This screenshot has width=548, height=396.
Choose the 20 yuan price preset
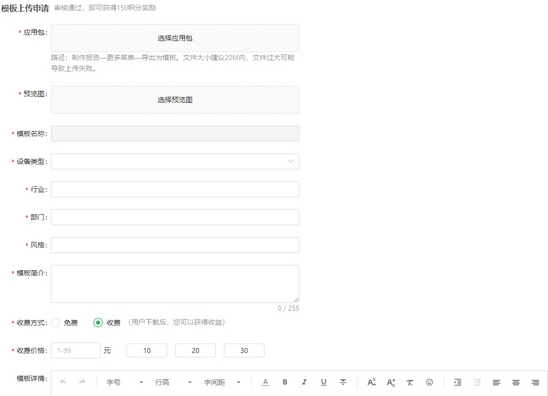195,351
